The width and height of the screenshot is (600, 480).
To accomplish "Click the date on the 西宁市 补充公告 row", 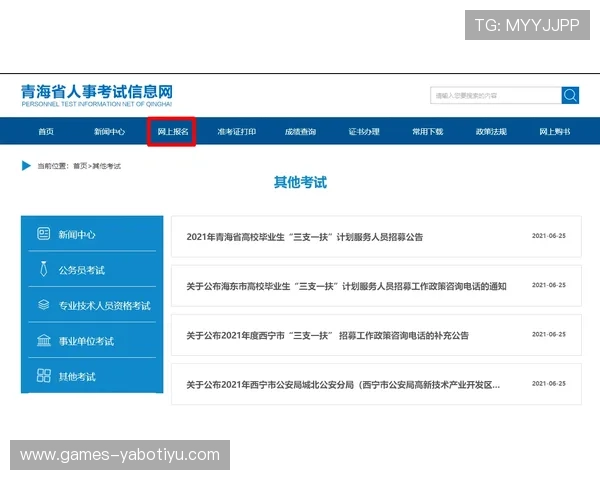I will click(x=549, y=334).
